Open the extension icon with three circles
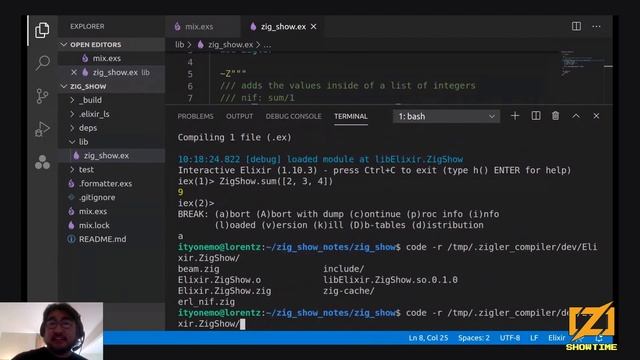This screenshot has width=640, height=360. 42,162
